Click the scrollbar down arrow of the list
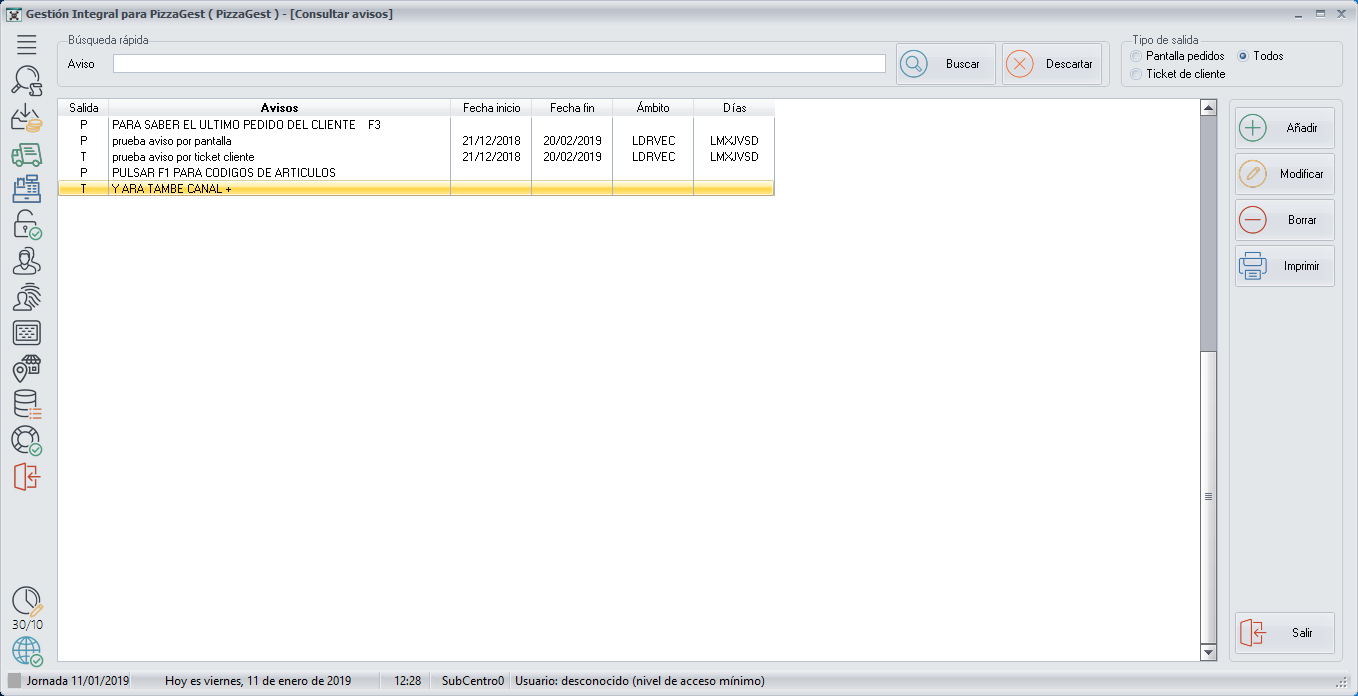Image resolution: width=1358 pixels, height=696 pixels. point(1208,652)
